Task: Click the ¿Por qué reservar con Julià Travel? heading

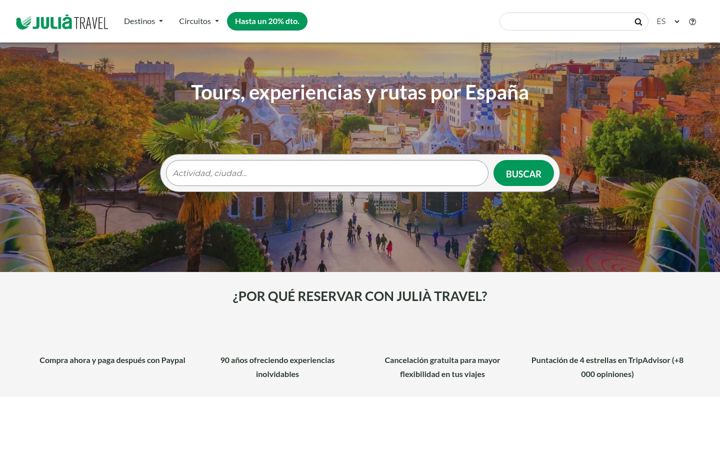Action: pyautogui.click(x=360, y=297)
